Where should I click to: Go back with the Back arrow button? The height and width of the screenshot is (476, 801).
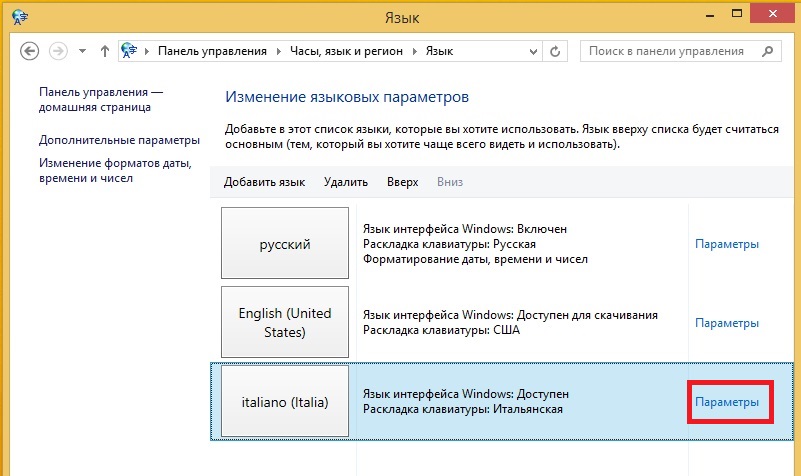tap(30, 51)
